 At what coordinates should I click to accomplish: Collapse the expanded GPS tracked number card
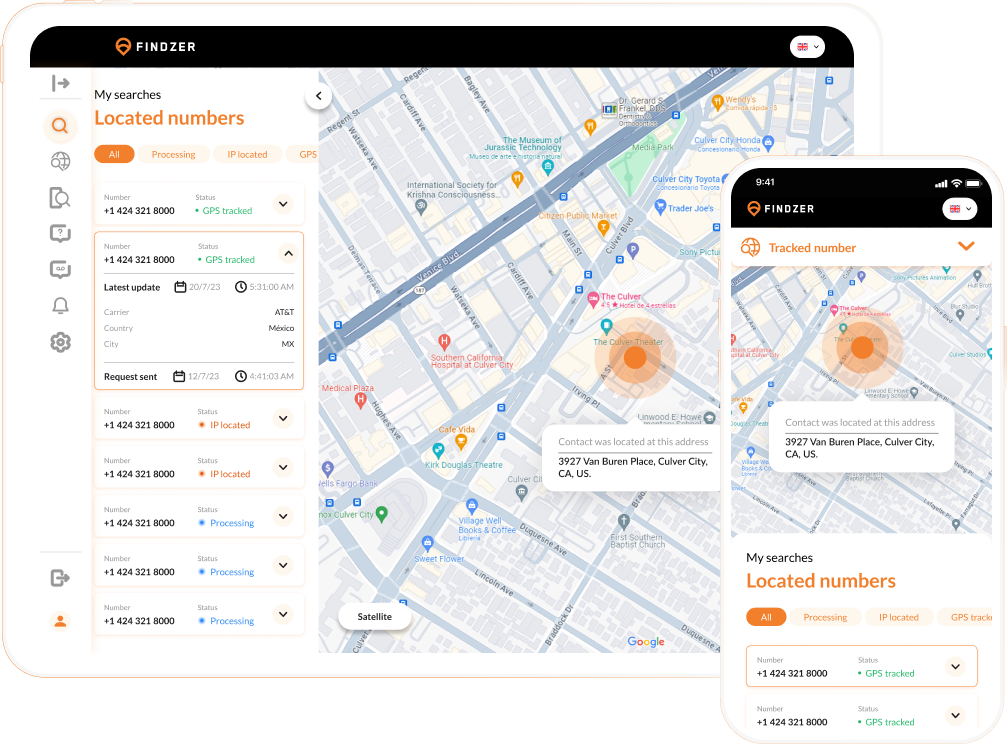[288, 253]
